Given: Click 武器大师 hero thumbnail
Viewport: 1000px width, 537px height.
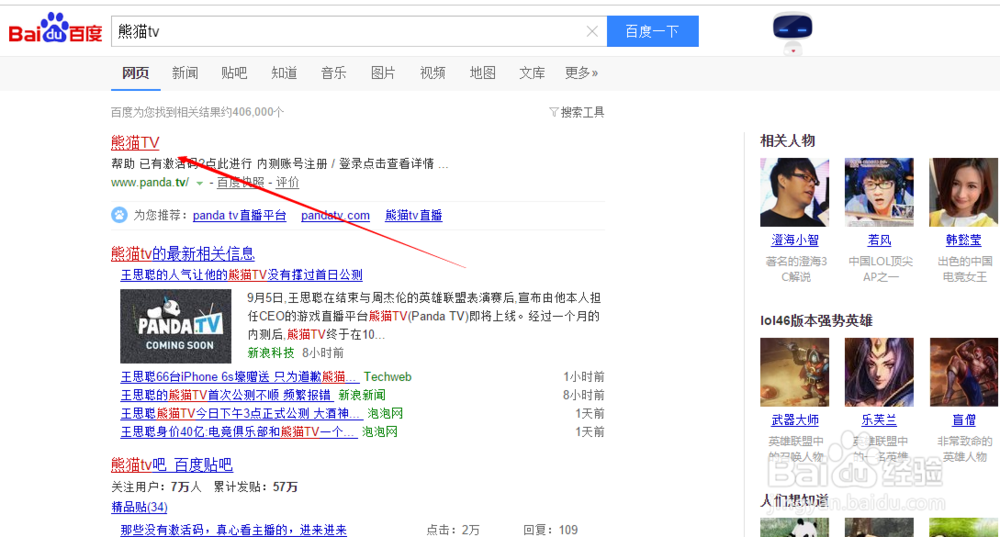Looking at the screenshot, I should [x=795, y=372].
